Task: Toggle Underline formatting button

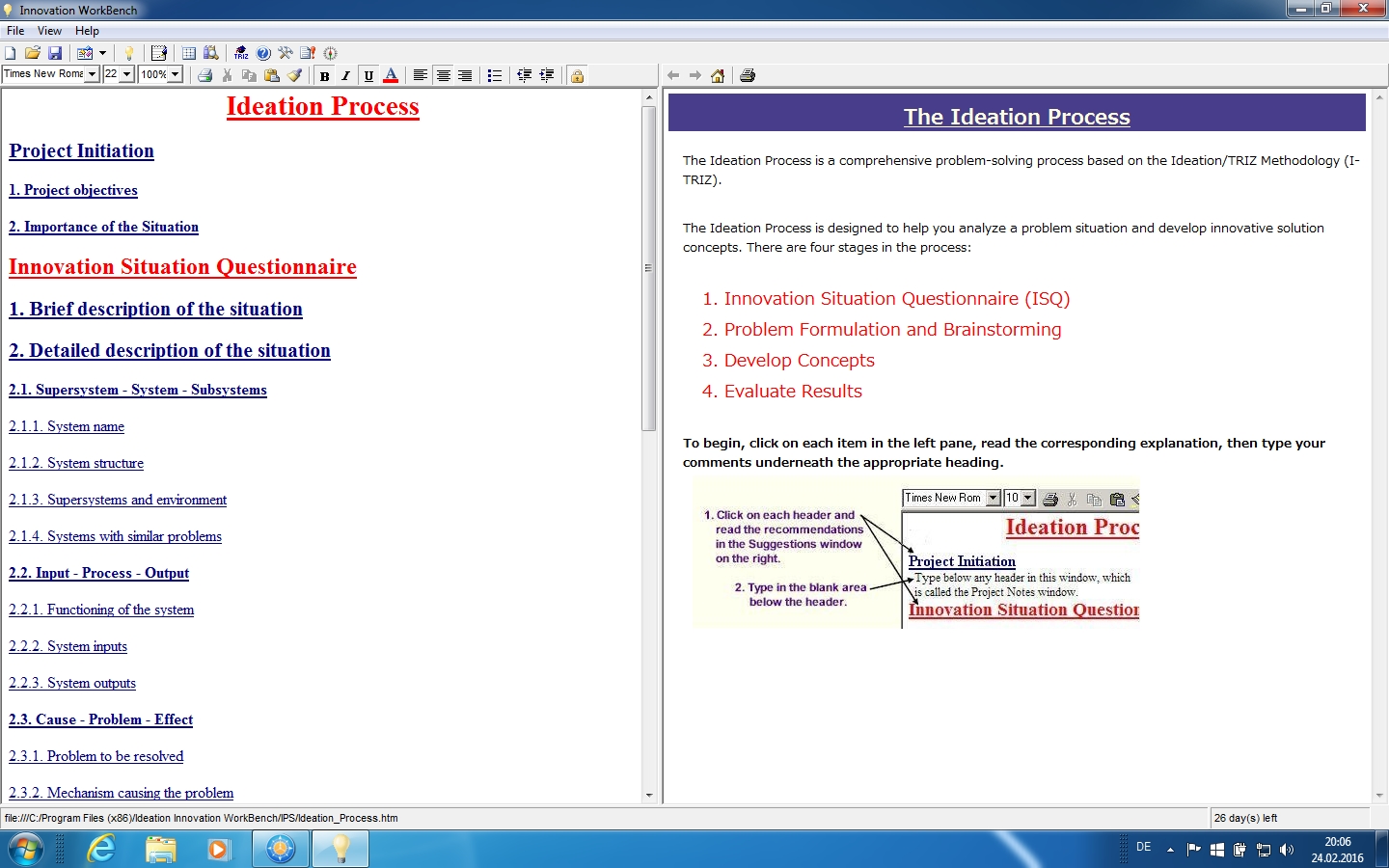Action: tap(368, 75)
